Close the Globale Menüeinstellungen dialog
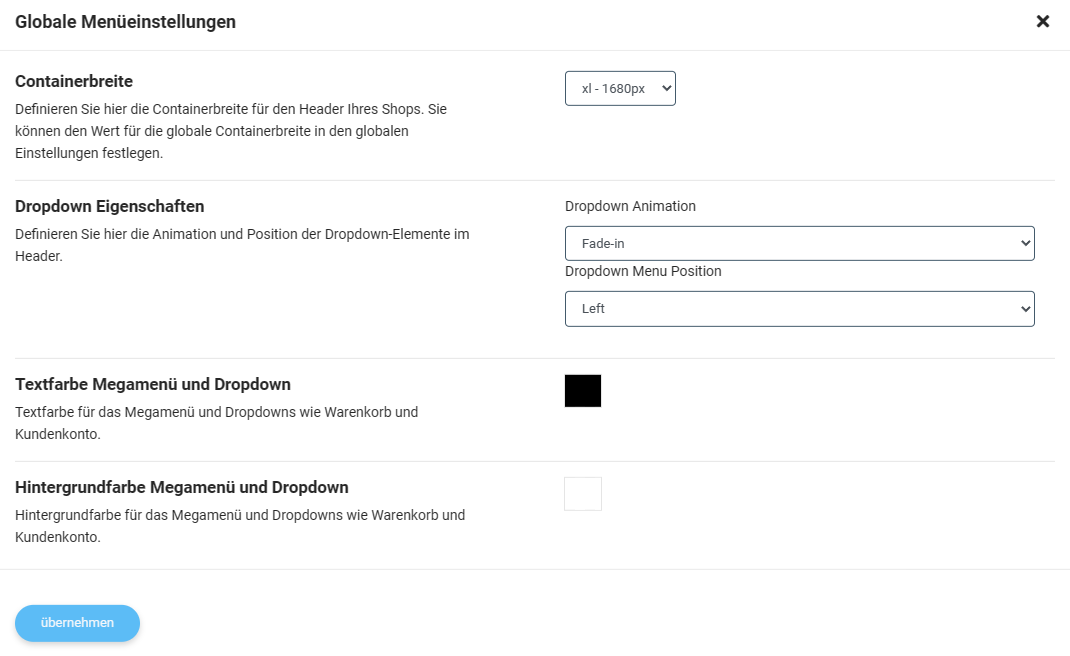 click(1042, 22)
